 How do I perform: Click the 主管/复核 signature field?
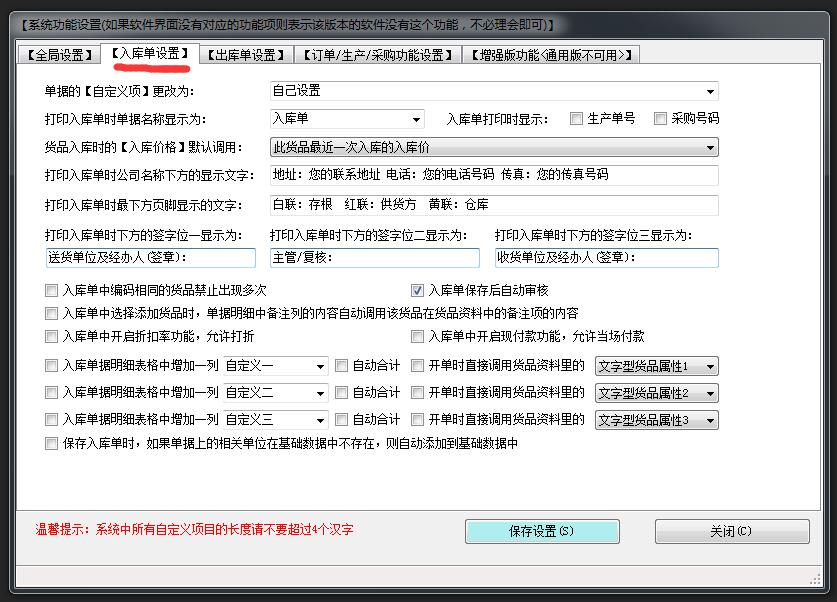click(374, 258)
